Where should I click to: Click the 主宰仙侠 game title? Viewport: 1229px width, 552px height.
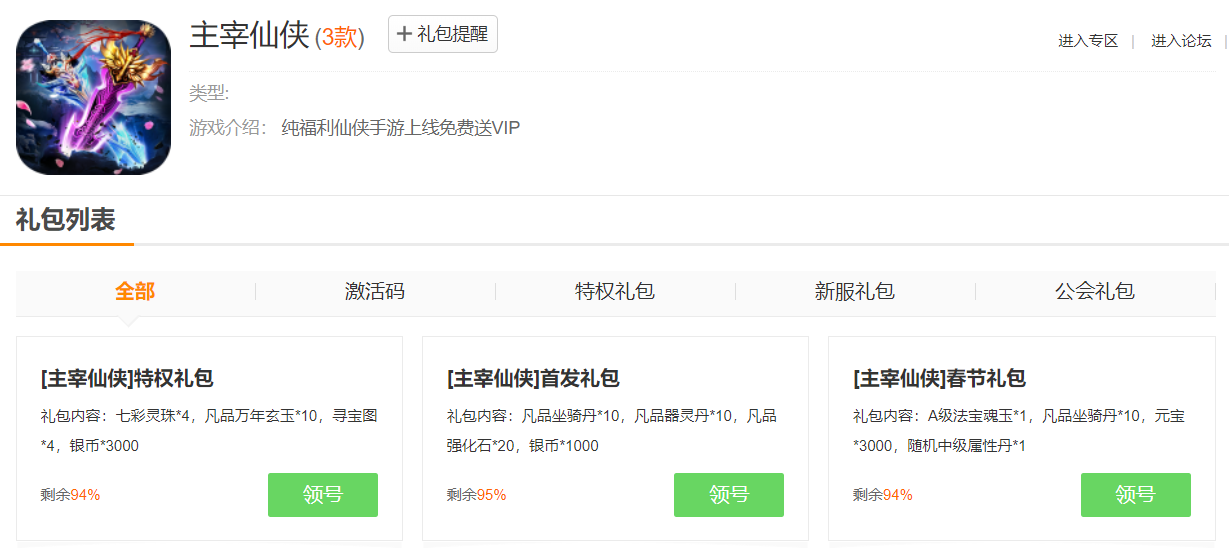(249, 36)
